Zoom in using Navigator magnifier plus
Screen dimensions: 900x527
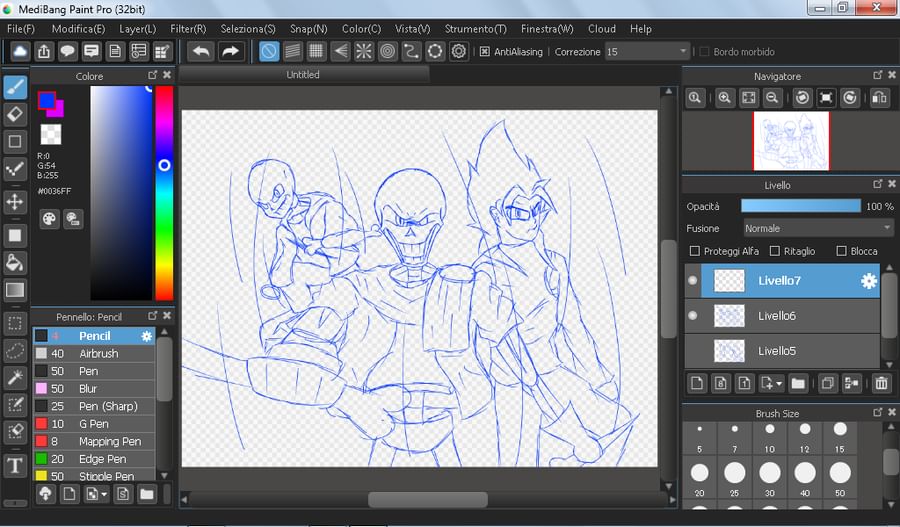click(x=725, y=98)
